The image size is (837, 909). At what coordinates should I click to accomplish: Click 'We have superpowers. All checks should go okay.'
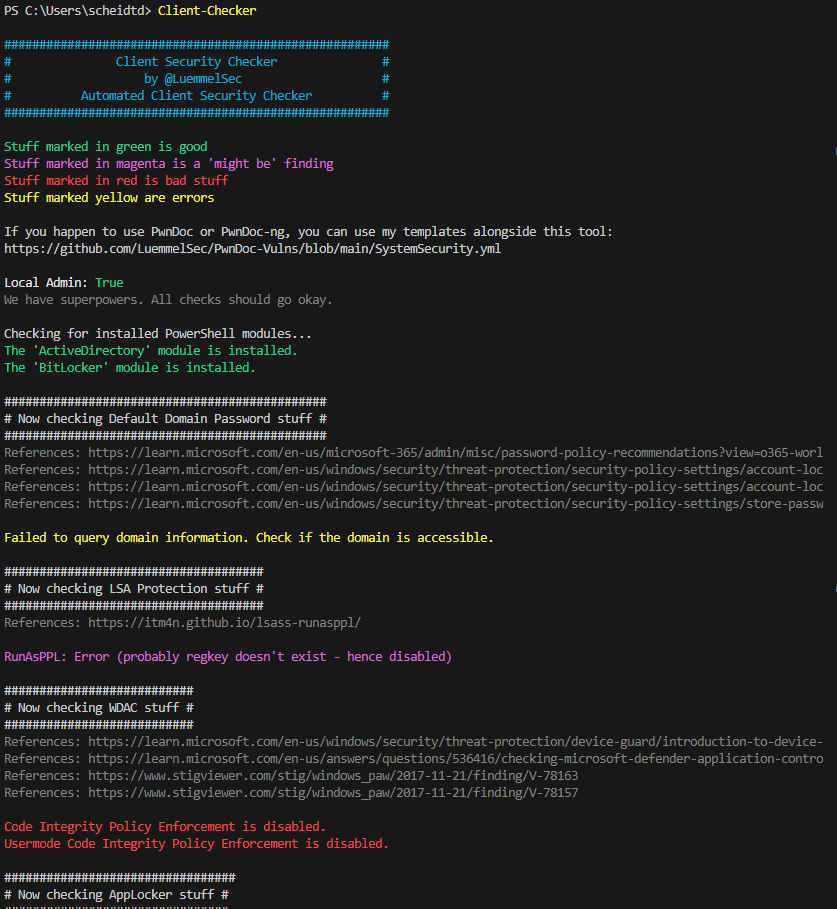(168, 300)
